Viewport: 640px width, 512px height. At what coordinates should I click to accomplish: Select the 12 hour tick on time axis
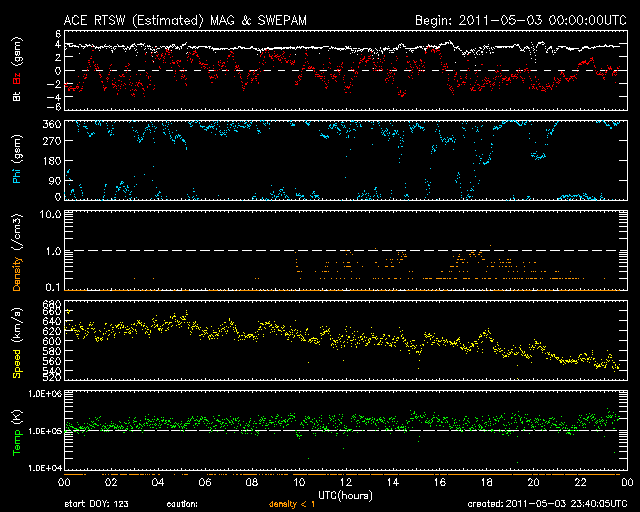point(344,482)
